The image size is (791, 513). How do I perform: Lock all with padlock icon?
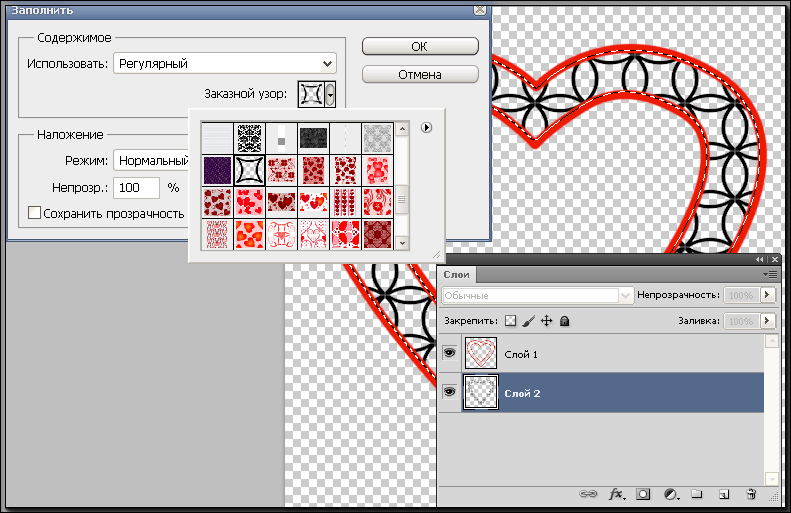coord(564,321)
